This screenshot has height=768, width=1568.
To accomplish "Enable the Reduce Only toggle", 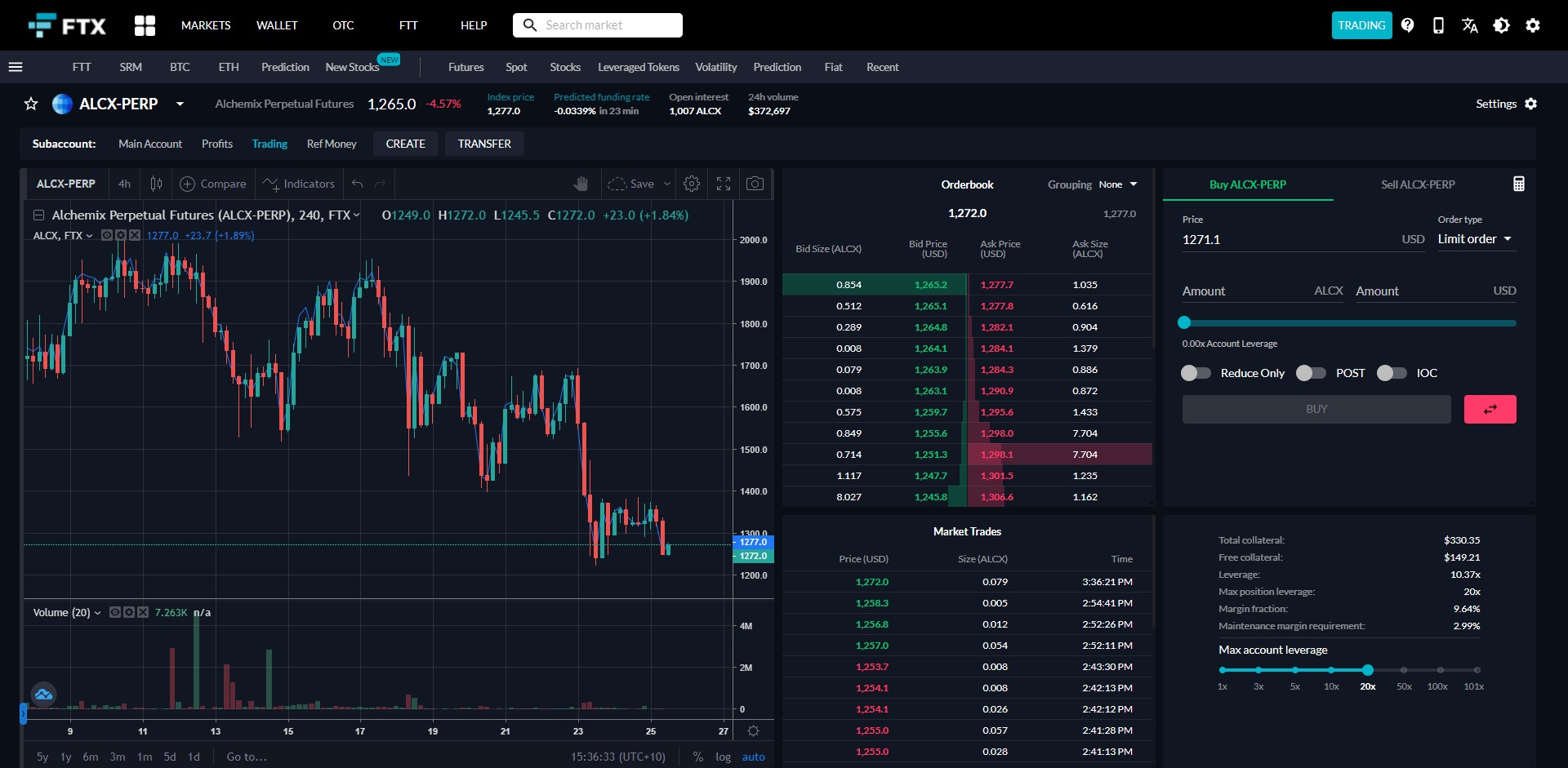I will coord(1196,373).
